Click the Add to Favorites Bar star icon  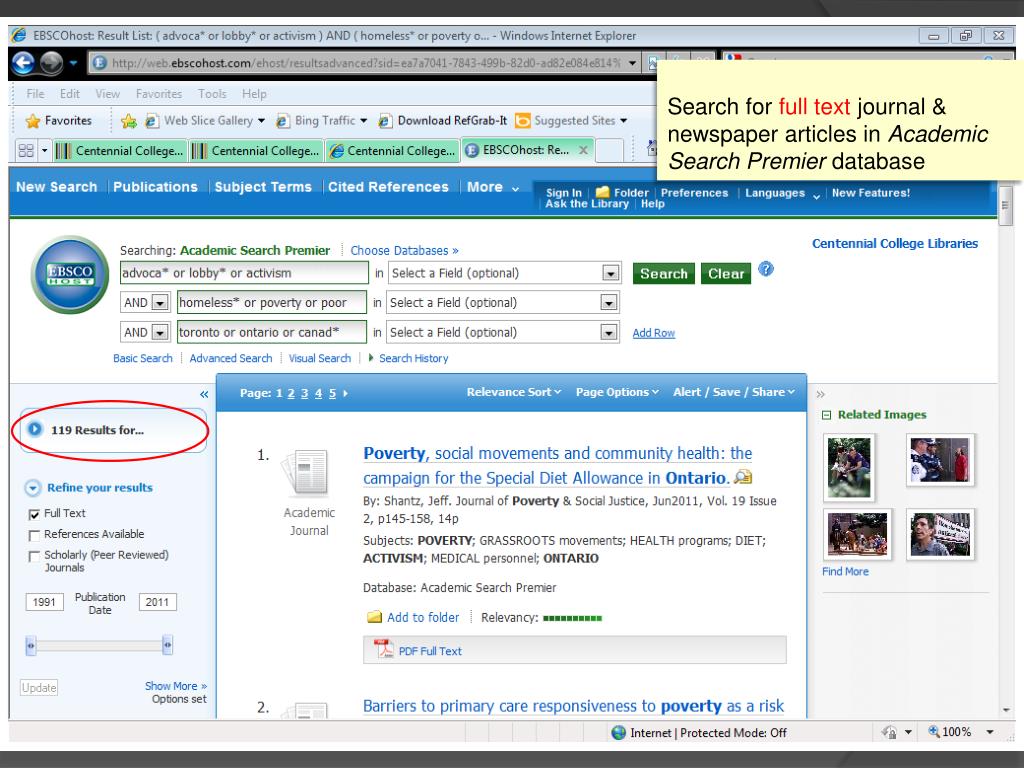129,121
